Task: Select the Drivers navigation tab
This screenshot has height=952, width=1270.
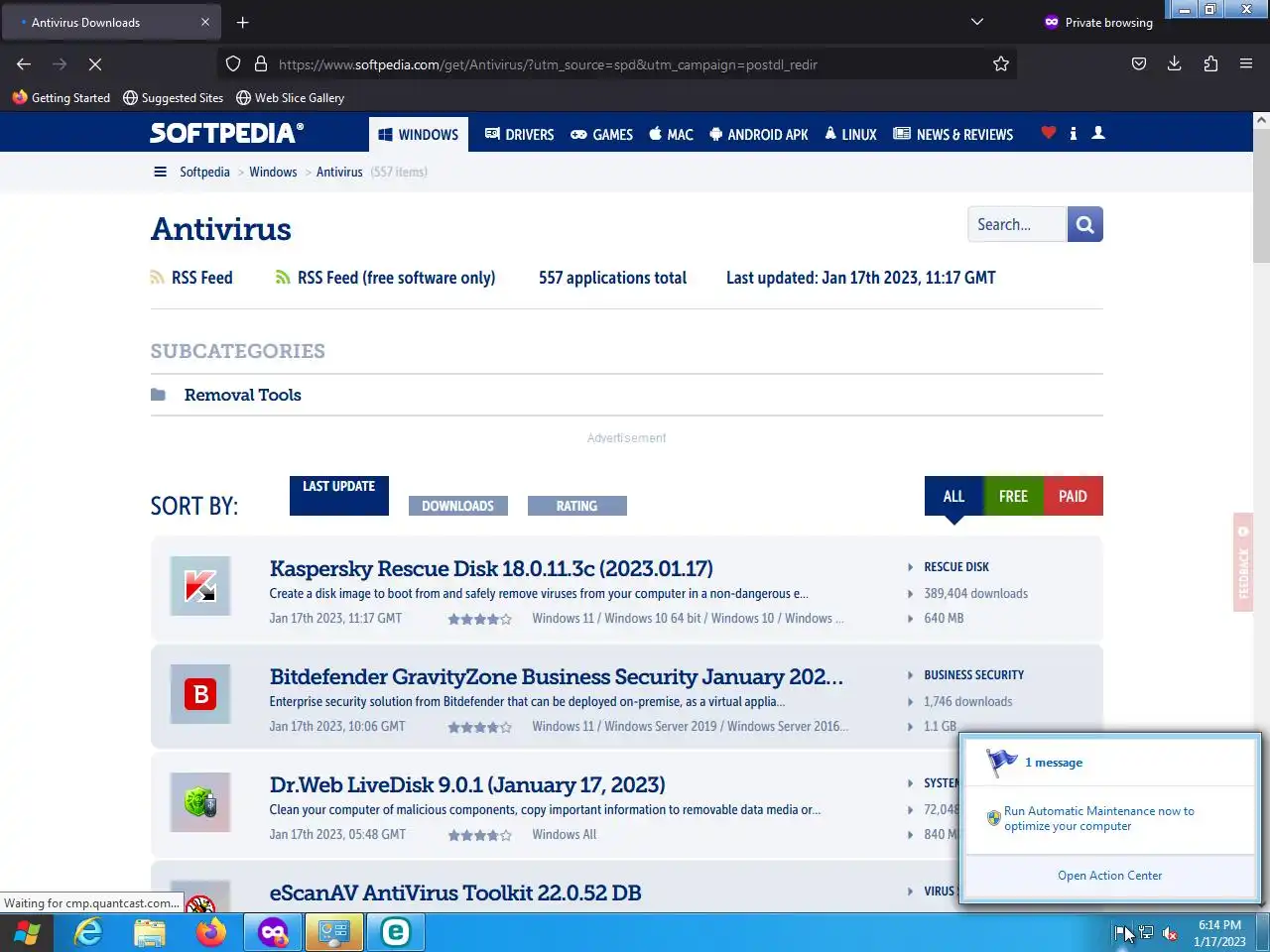Action: 519,134
